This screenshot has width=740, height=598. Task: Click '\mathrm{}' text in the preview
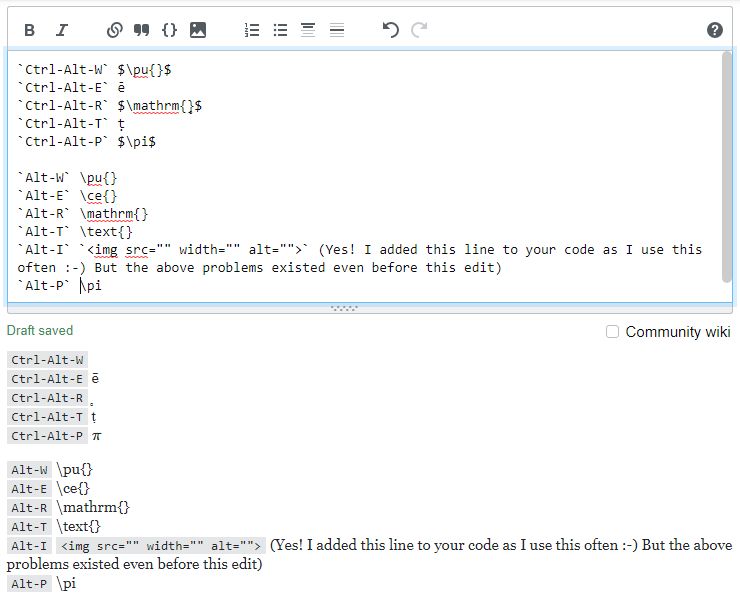(x=93, y=508)
